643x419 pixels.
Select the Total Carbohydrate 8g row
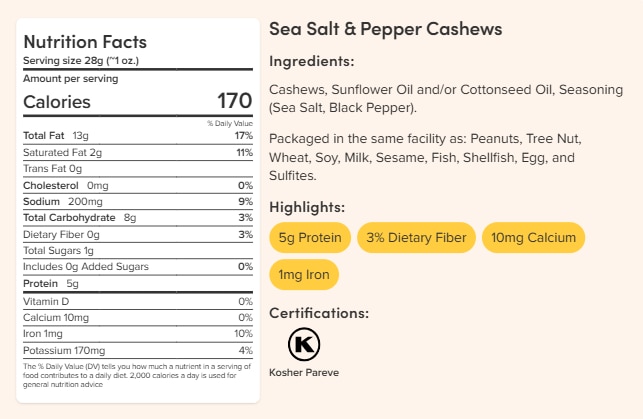tap(137, 217)
